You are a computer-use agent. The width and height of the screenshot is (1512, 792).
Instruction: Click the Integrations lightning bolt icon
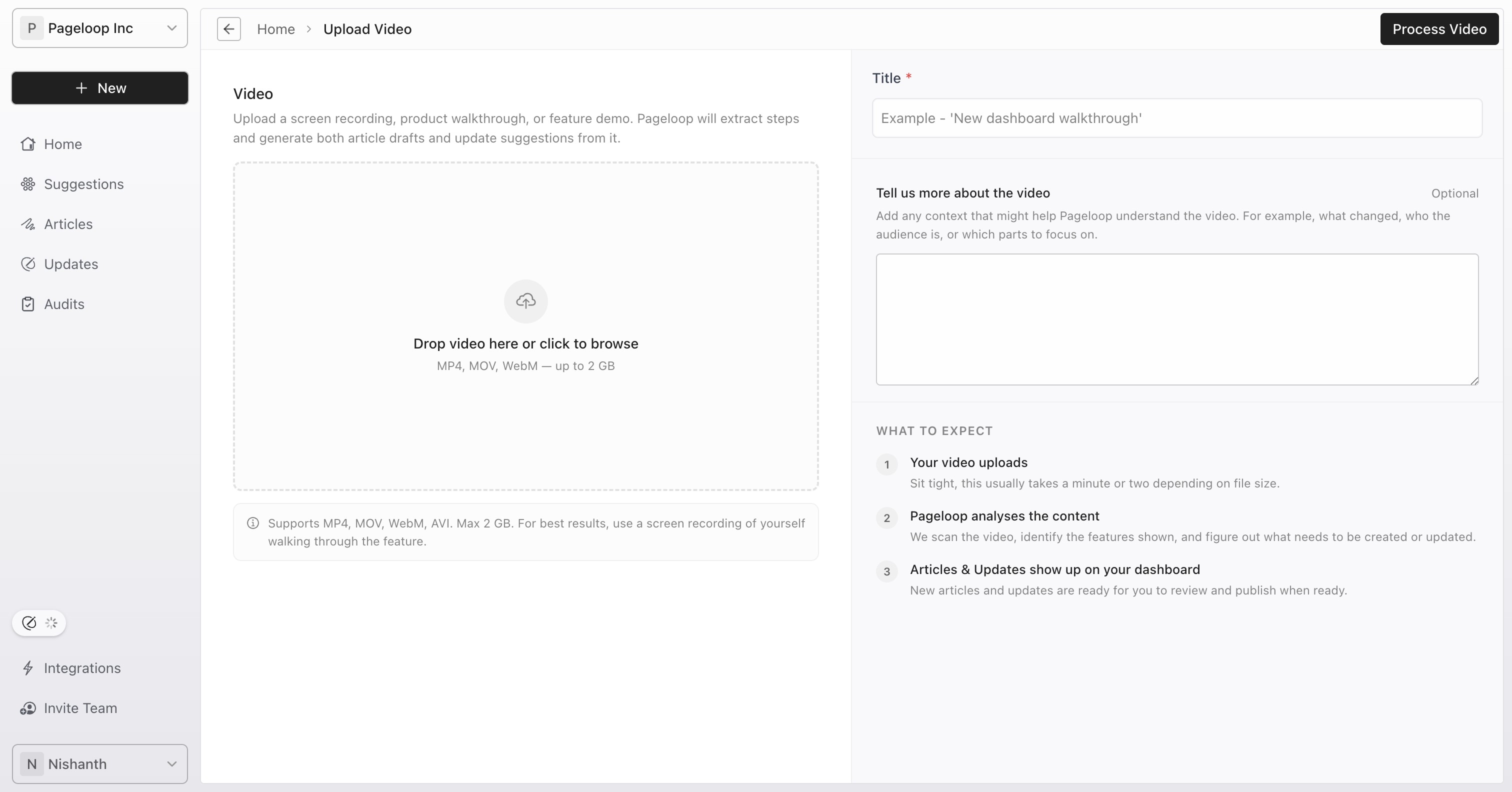27,668
